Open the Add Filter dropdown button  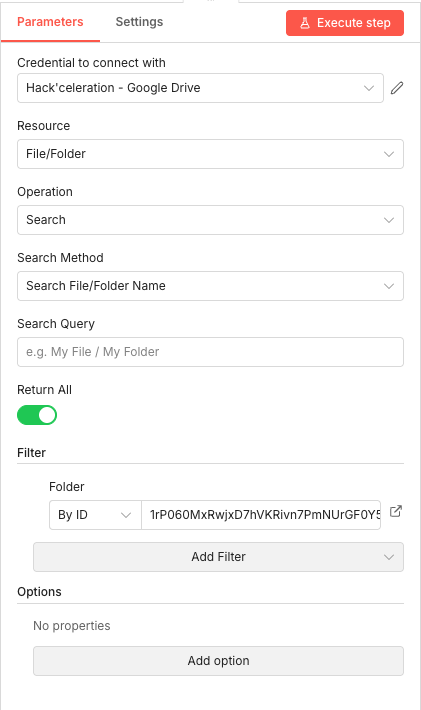point(218,556)
